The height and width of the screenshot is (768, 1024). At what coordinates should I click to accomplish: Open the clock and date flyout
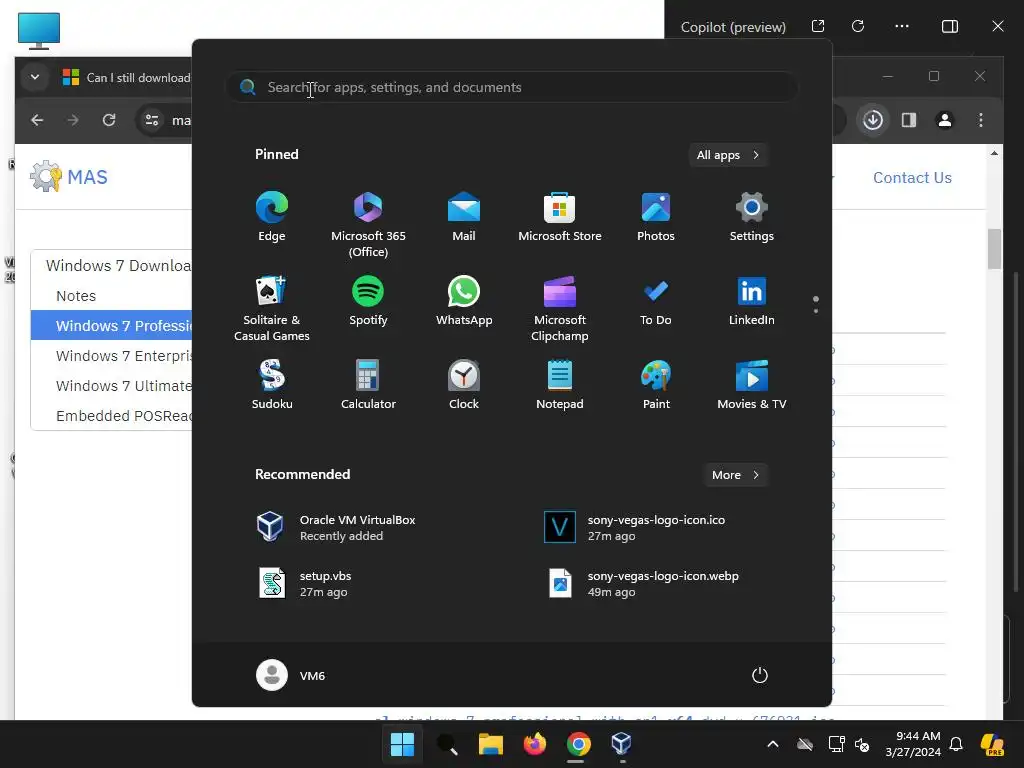pos(913,744)
